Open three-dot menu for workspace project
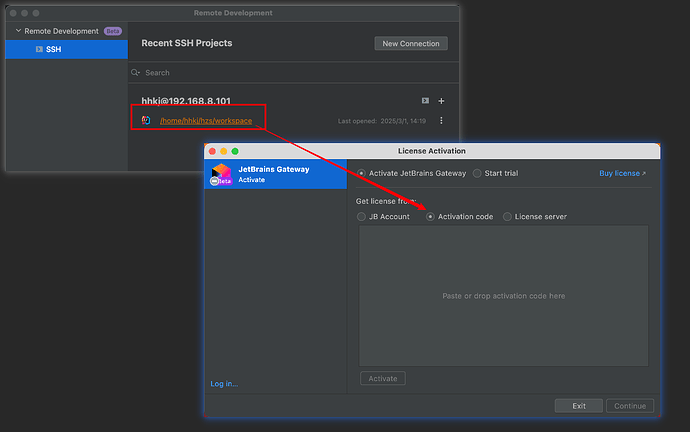690x432 pixels. point(441,121)
